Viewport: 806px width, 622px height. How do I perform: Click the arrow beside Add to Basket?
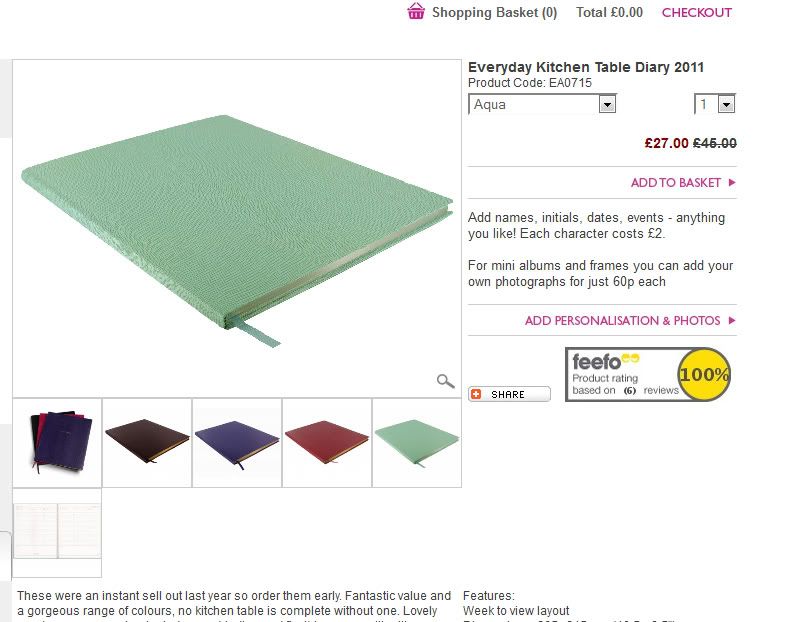(x=732, y=183)
